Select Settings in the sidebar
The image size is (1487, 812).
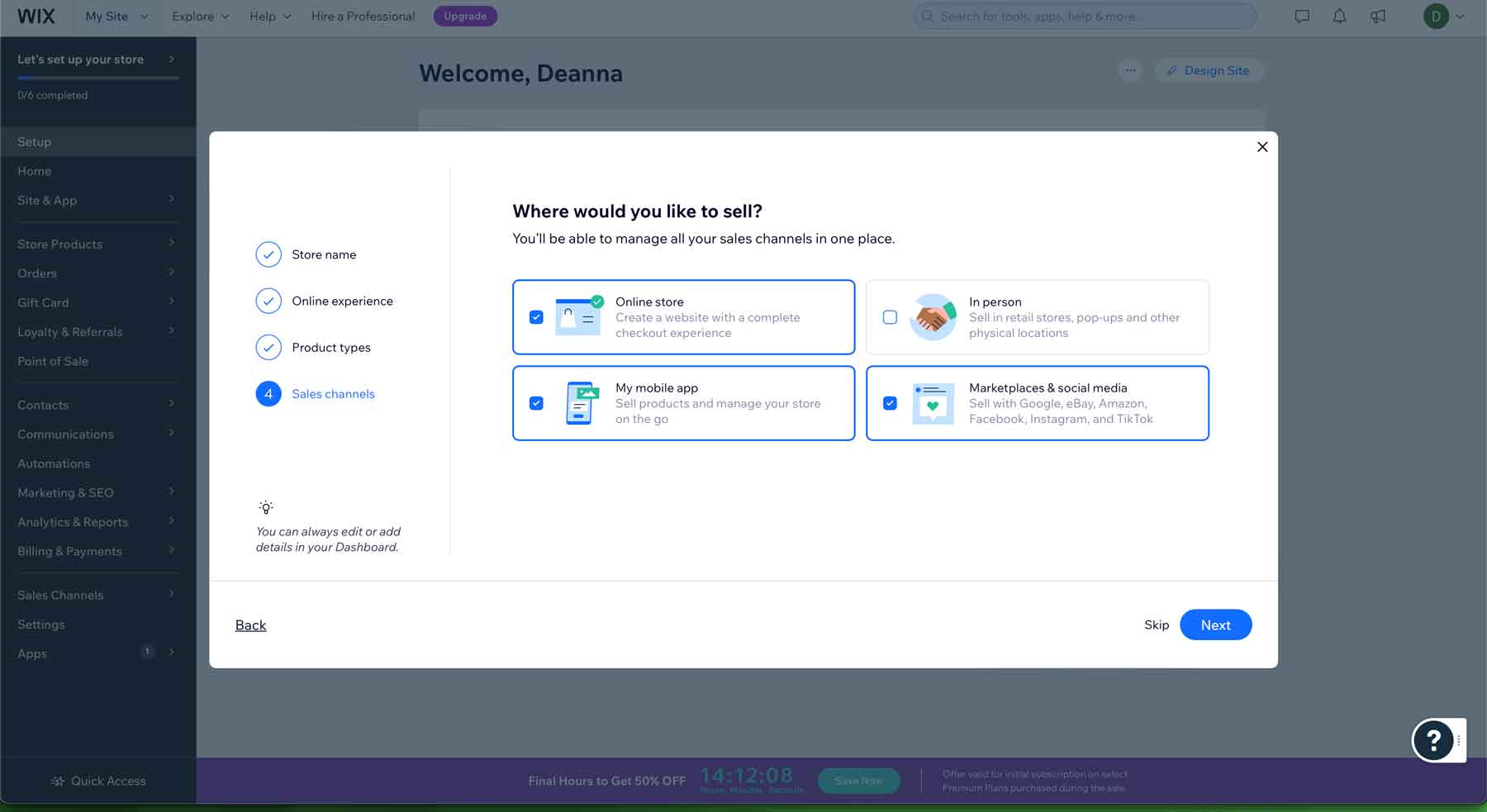41,624
